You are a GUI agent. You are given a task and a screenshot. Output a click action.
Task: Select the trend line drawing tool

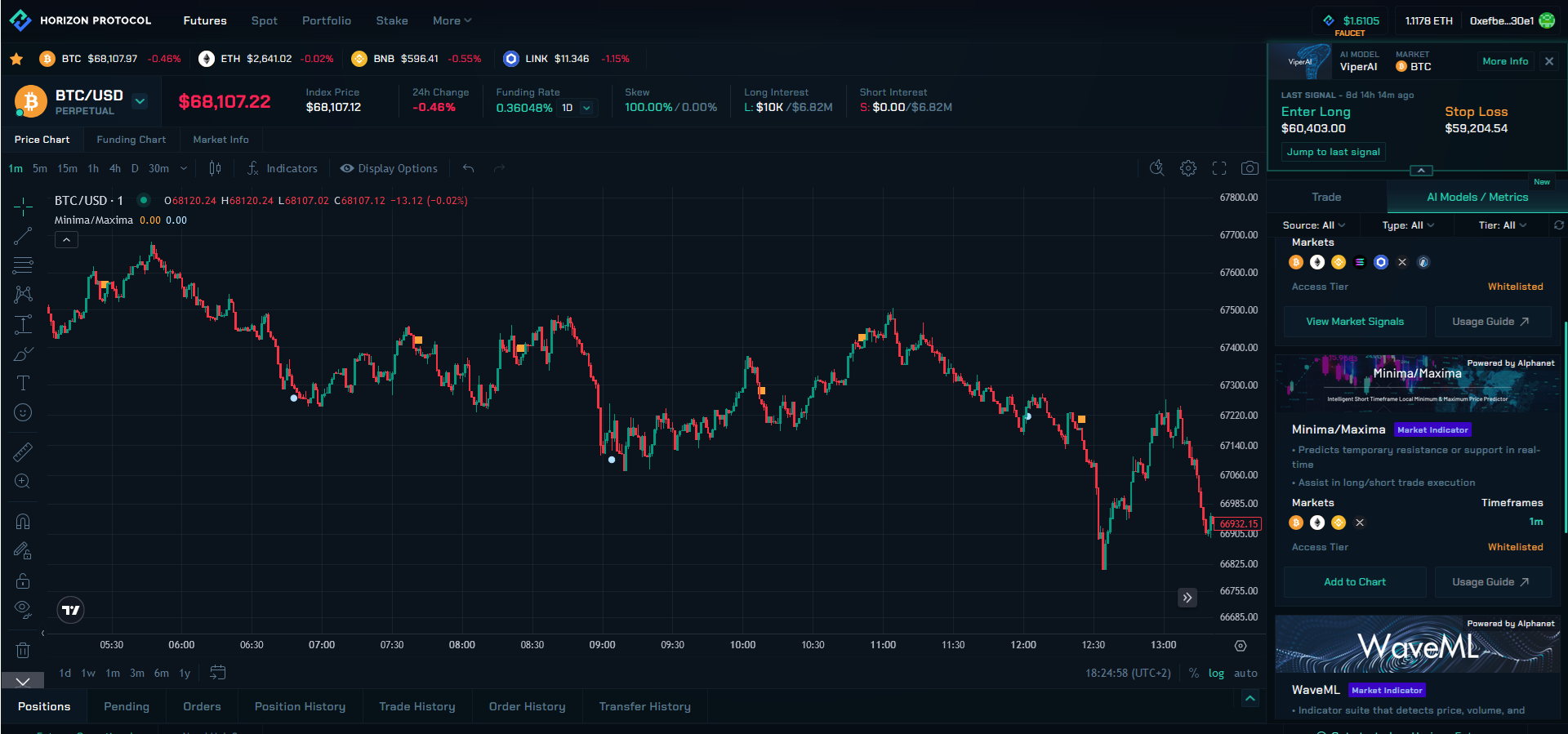pos(23,237)
